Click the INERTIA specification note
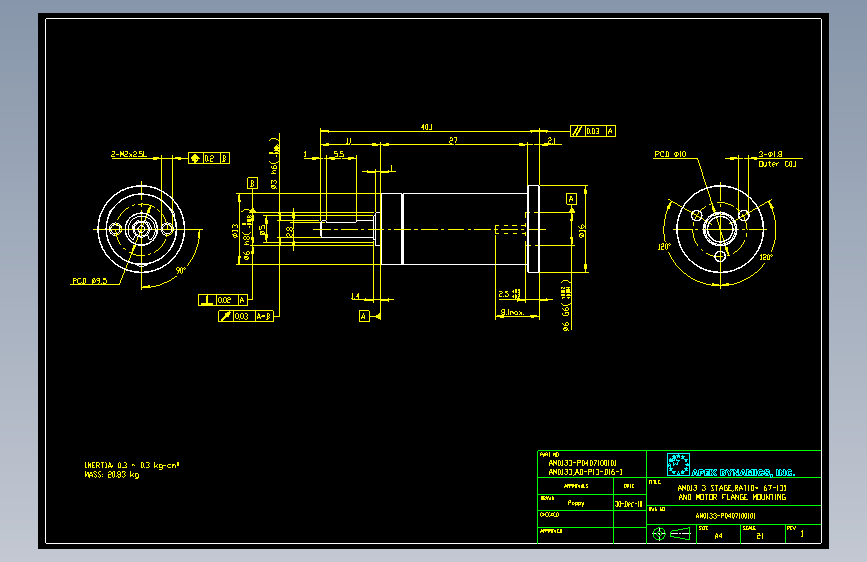The width and height of the screenshot is (867, 562). pyautogui.click(x=132, y=465)
